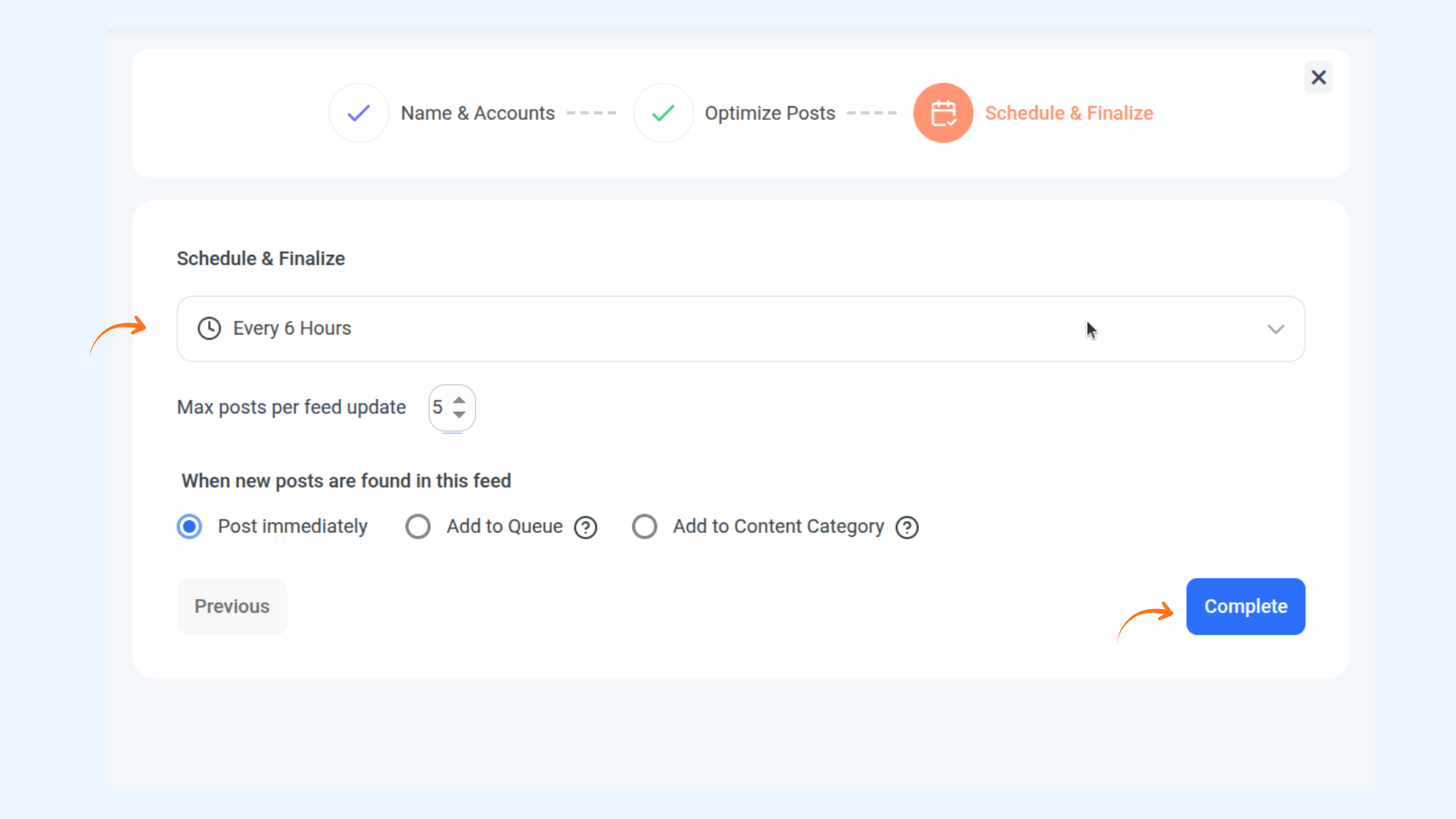Select the Add to Queue radio option
1456x819 pixels.
coord(418,526)
